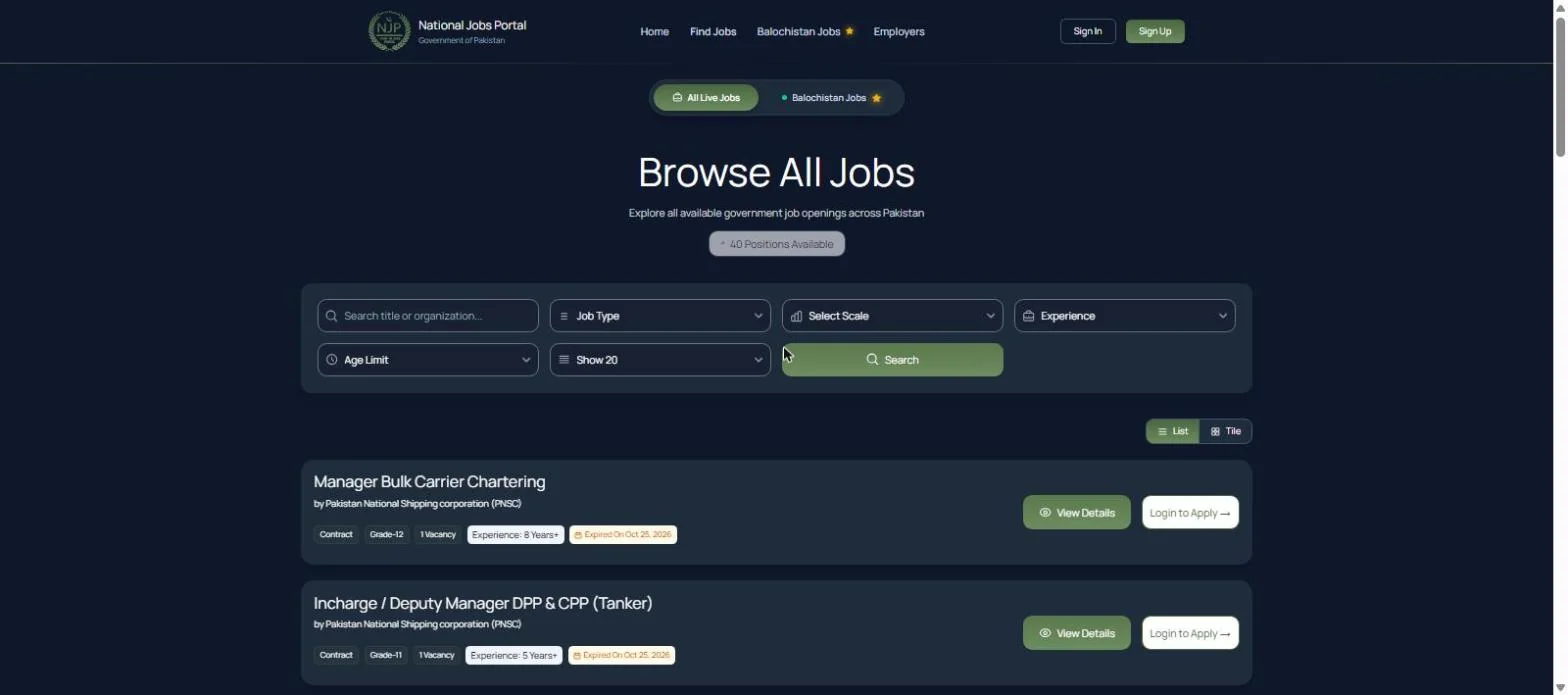The width and height of the screenshot is (1568, 695).
Task: Click the page vertical scrollbar thumb
Action: pos(1560,85)
